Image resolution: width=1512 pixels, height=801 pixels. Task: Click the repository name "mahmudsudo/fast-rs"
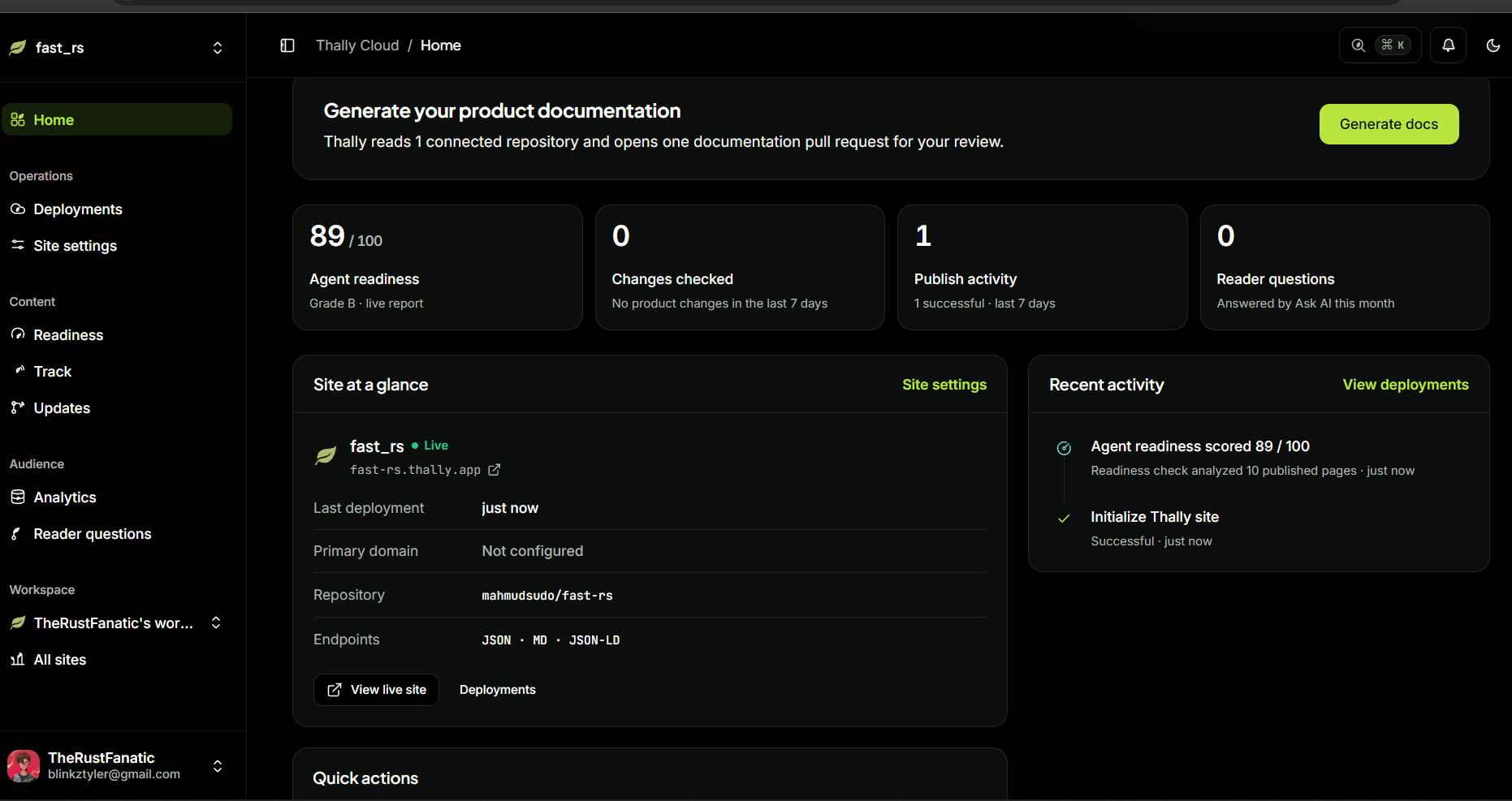pyautogui.click(x=547, y=596)
